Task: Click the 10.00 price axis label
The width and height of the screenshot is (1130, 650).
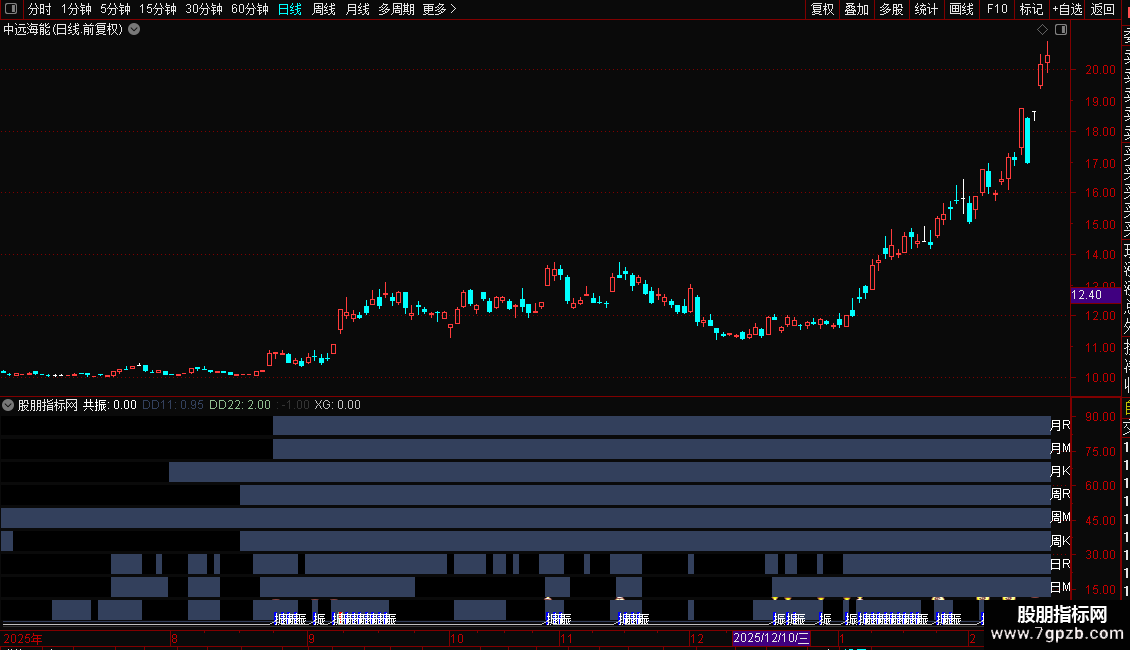Action: [1100, 378]
